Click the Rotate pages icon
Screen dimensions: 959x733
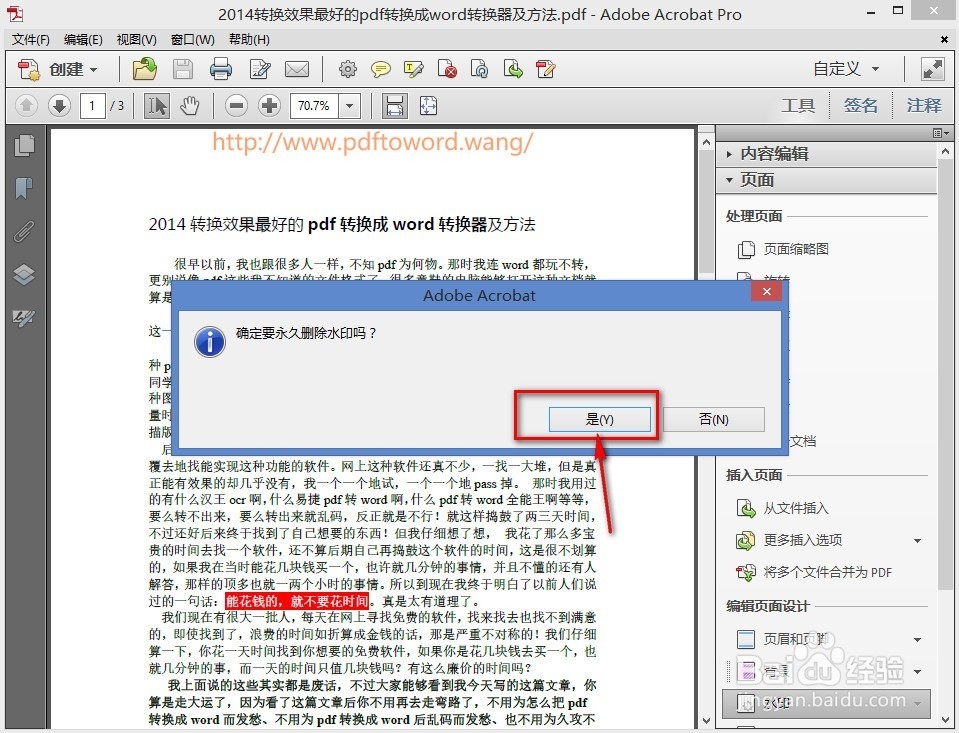(480, 69)
